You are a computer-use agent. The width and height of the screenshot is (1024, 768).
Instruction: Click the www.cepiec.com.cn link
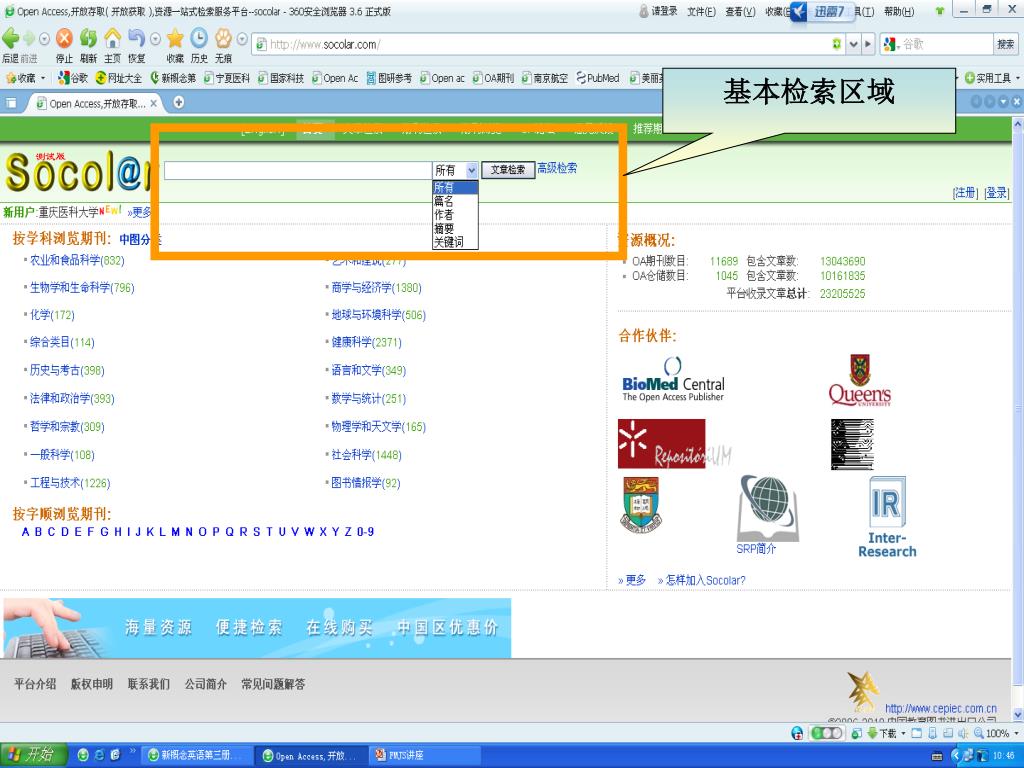pos(941,709)
